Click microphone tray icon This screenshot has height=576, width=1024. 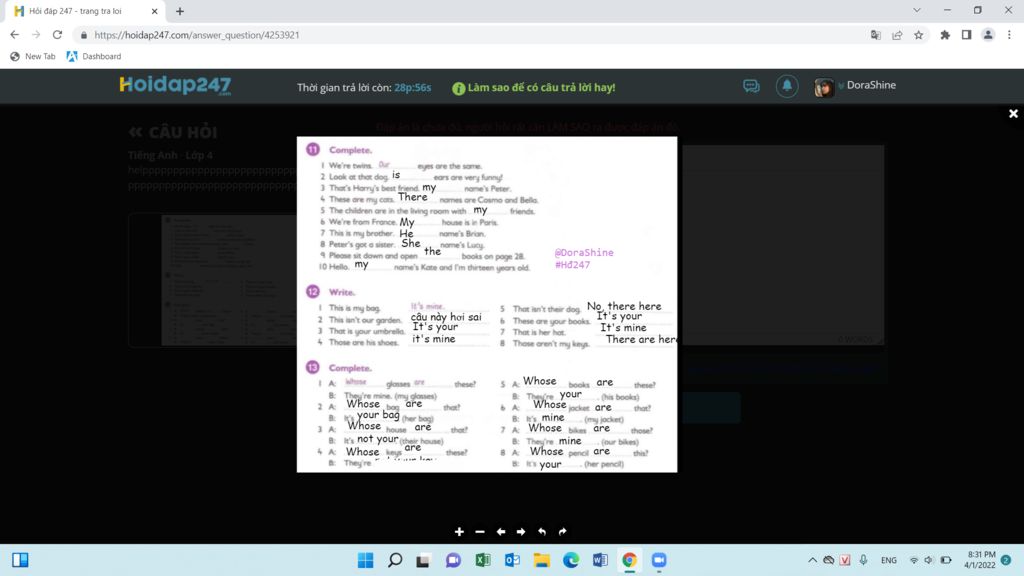click(863, 560)
